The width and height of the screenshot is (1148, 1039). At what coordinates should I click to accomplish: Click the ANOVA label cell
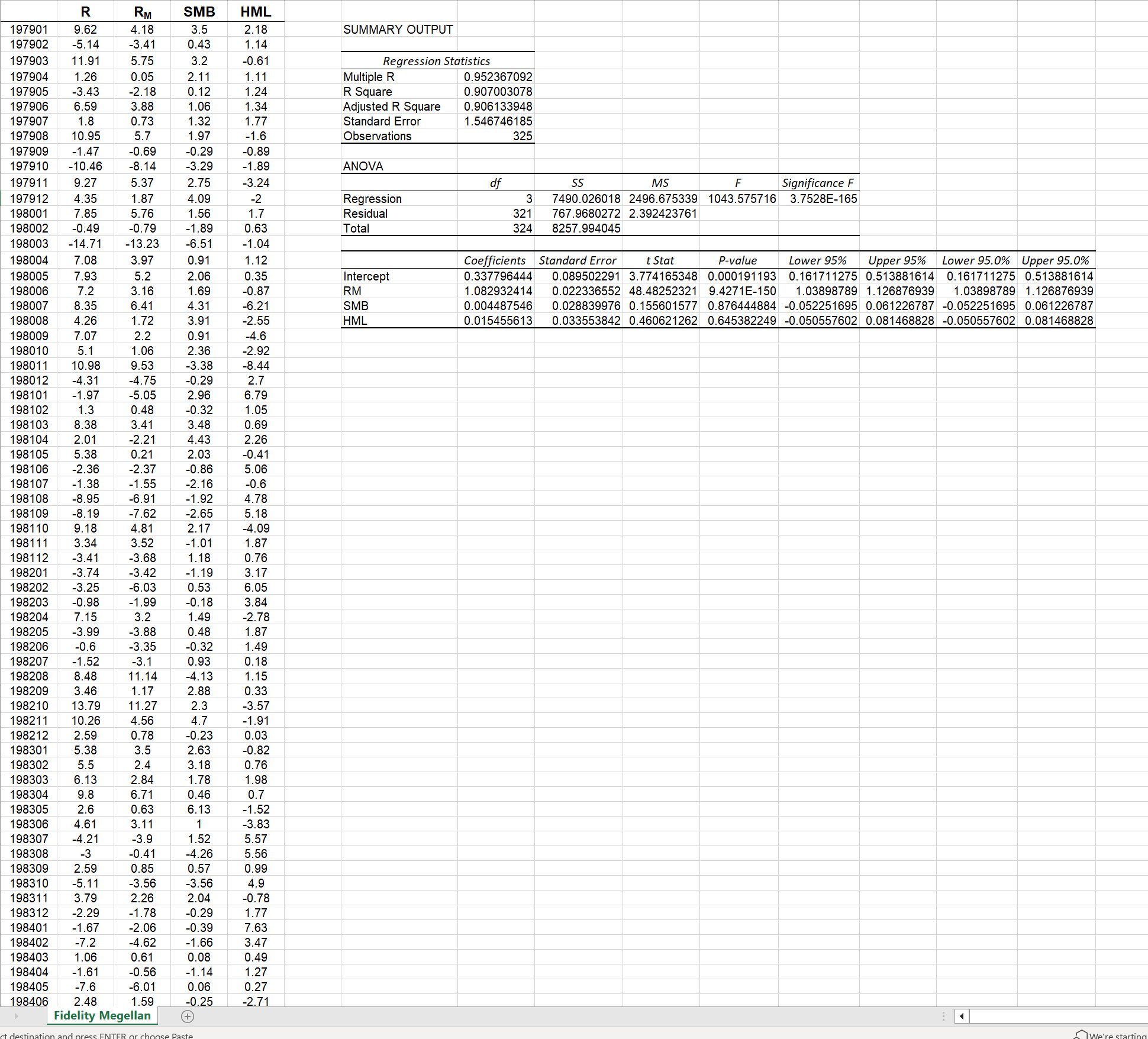(x=362, y=166)
